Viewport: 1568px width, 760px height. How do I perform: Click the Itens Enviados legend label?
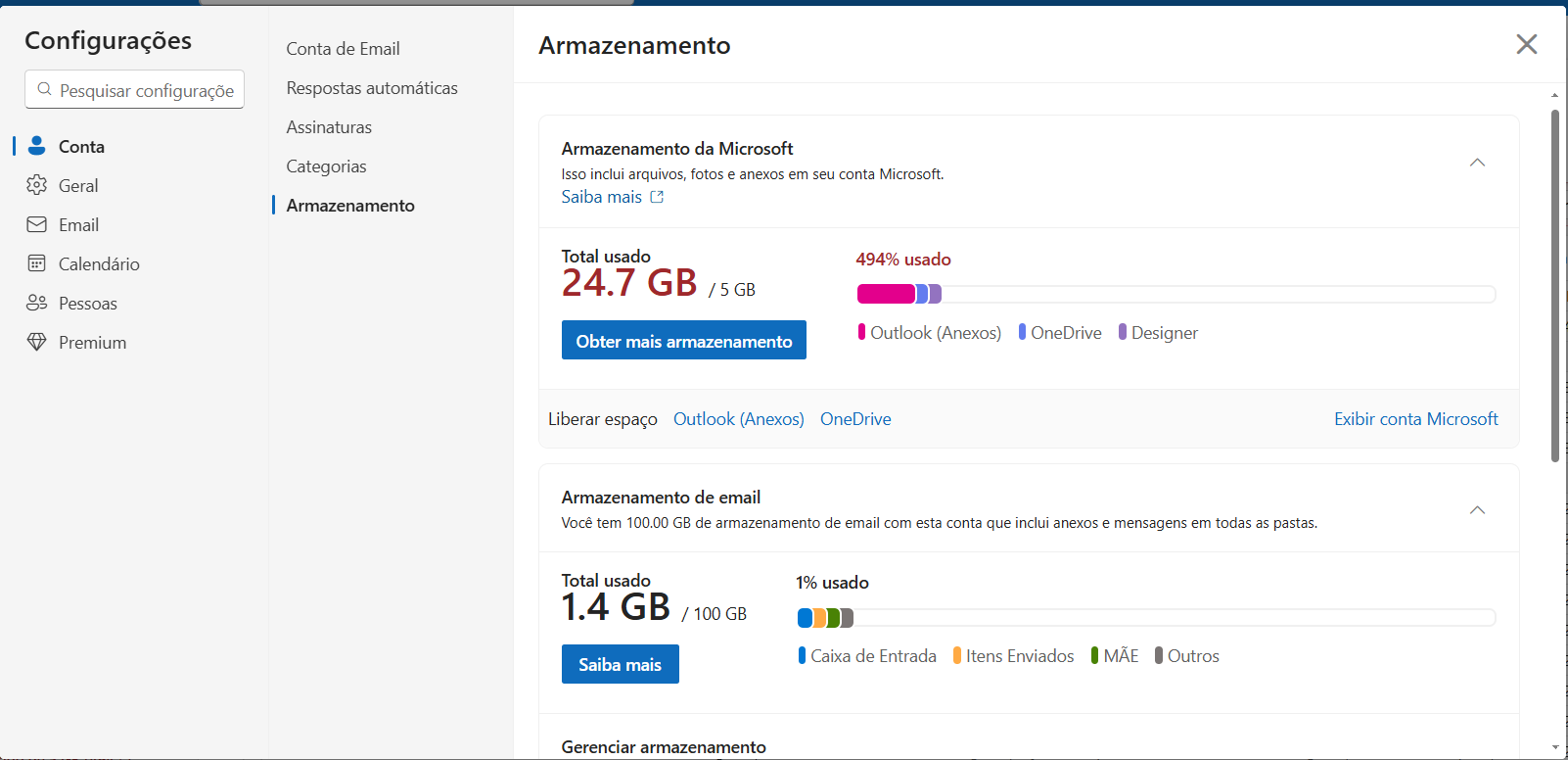[x=1020, y=656]
